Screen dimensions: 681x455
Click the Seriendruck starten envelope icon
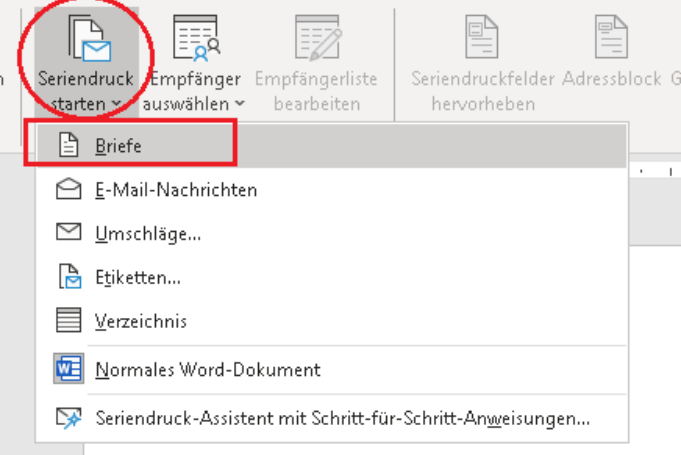[x=89, y=38]
